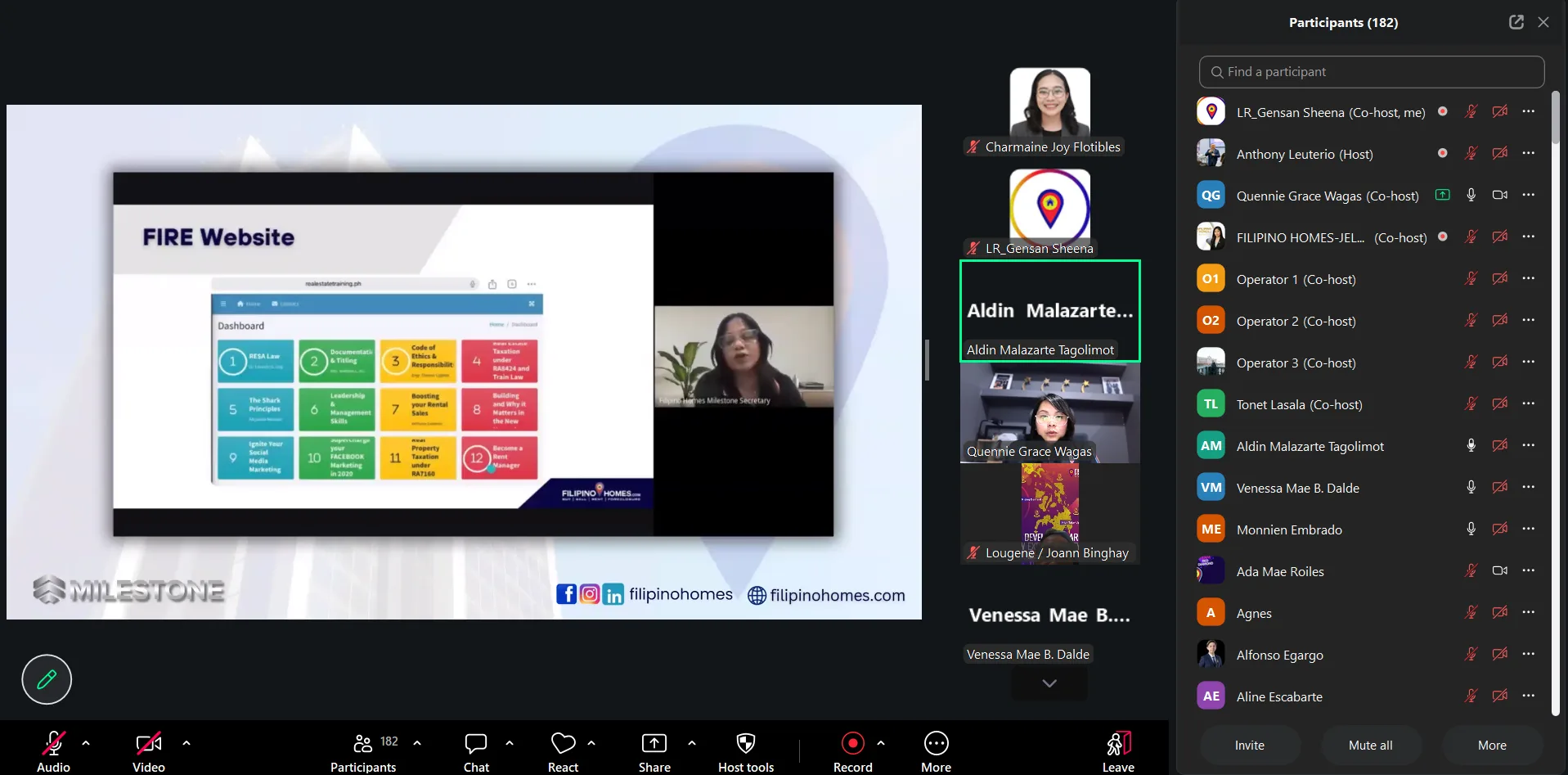
Task: Open more options for Operator 1
Action: coord(1529,278)
